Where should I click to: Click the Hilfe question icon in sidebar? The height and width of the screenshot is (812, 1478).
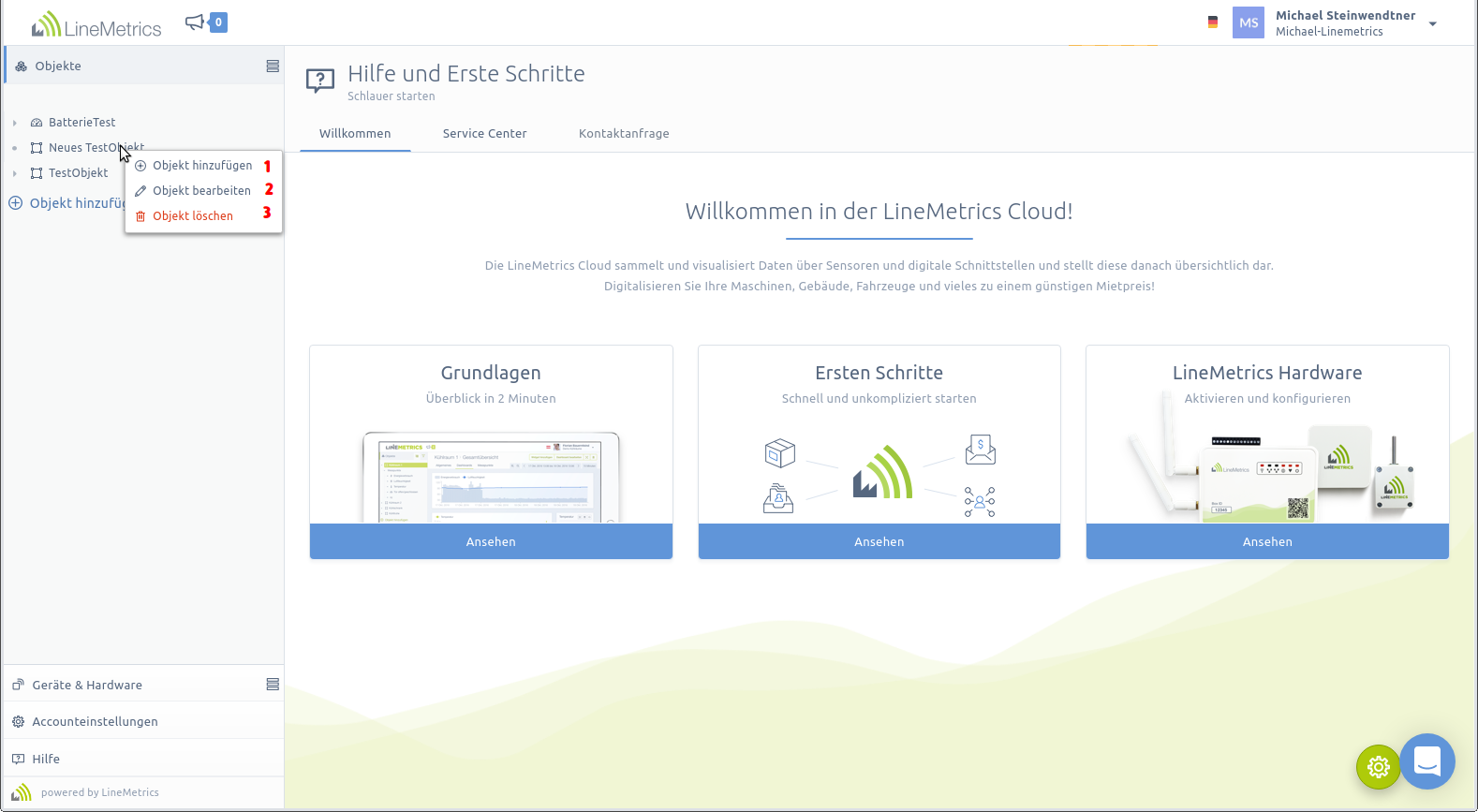coord(18,759)
